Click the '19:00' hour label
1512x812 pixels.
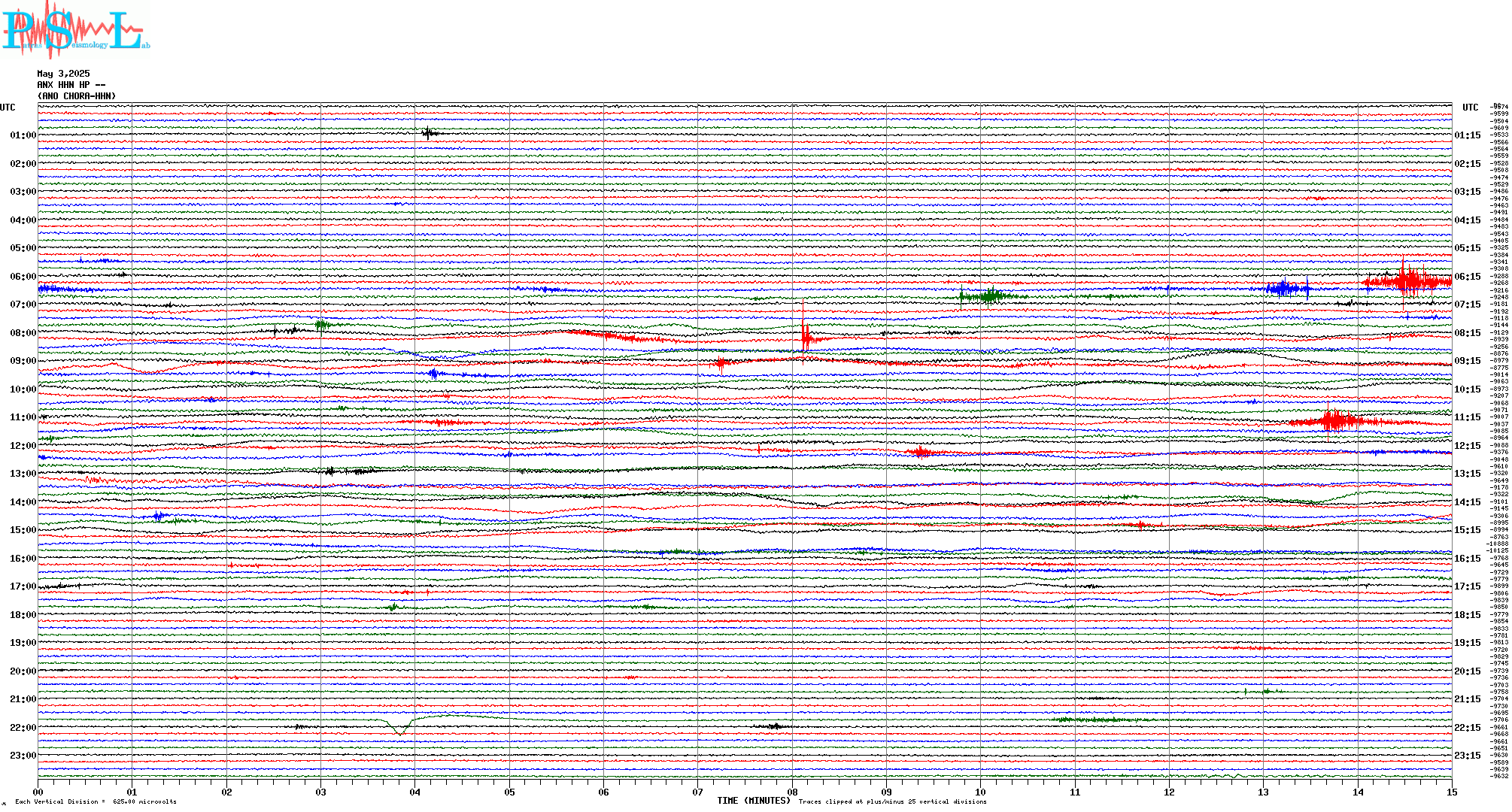click(x=23, y=643)
